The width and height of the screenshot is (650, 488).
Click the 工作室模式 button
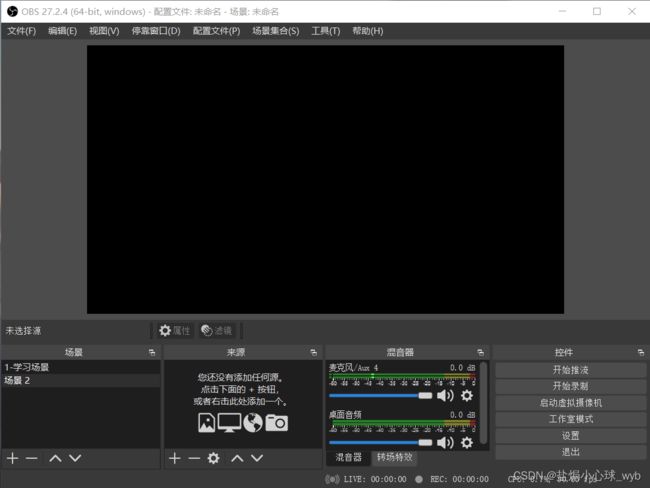pyautogui.click(x=570, y=419)
